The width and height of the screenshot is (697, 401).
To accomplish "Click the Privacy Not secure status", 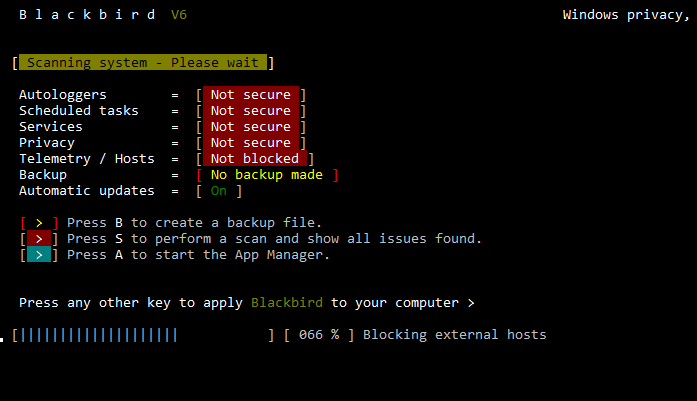I will click(251, 142).
